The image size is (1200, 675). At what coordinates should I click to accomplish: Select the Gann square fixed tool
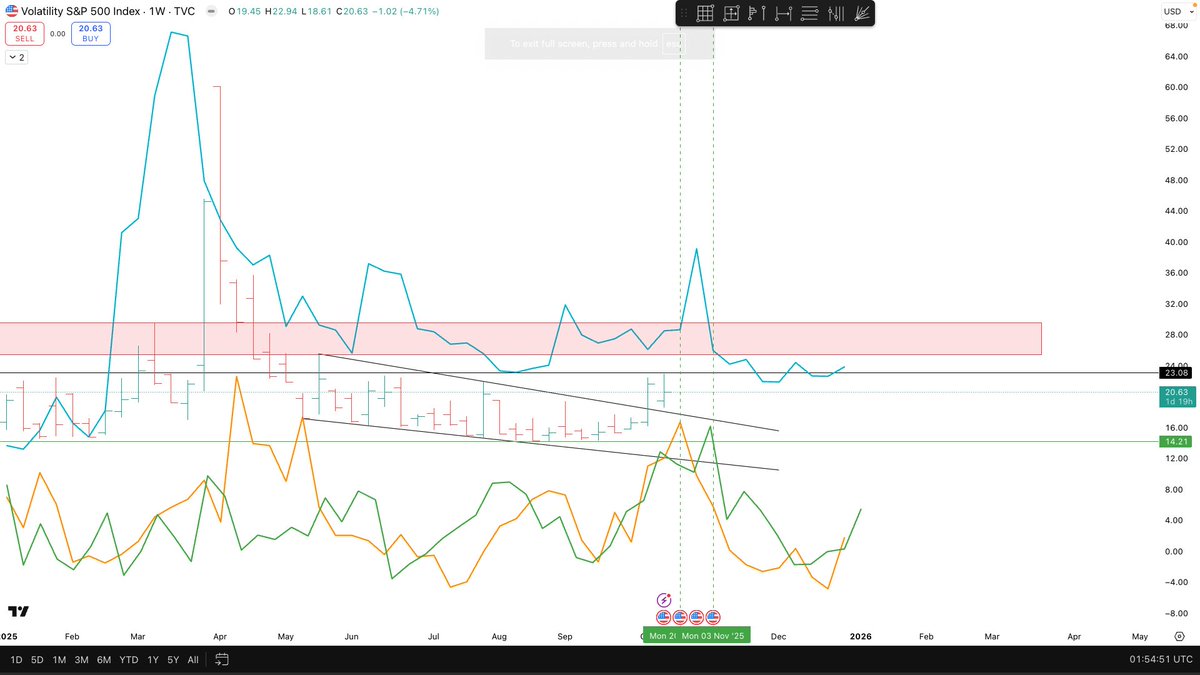point(731,13)
